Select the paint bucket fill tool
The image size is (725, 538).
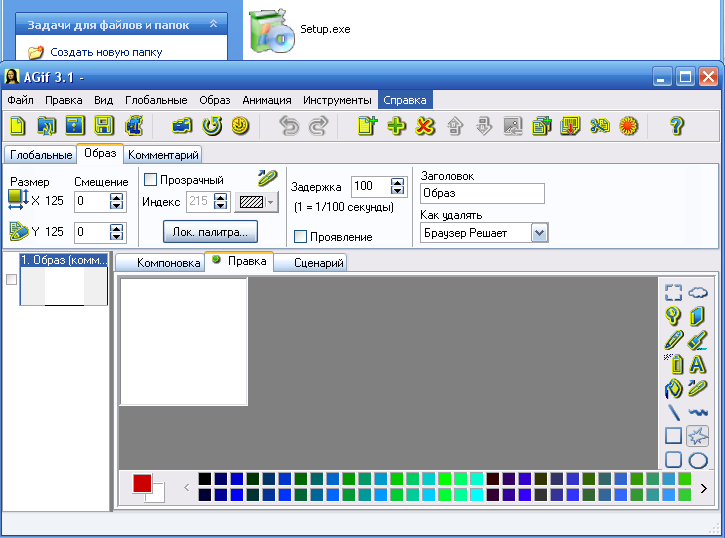coord(673,389)
